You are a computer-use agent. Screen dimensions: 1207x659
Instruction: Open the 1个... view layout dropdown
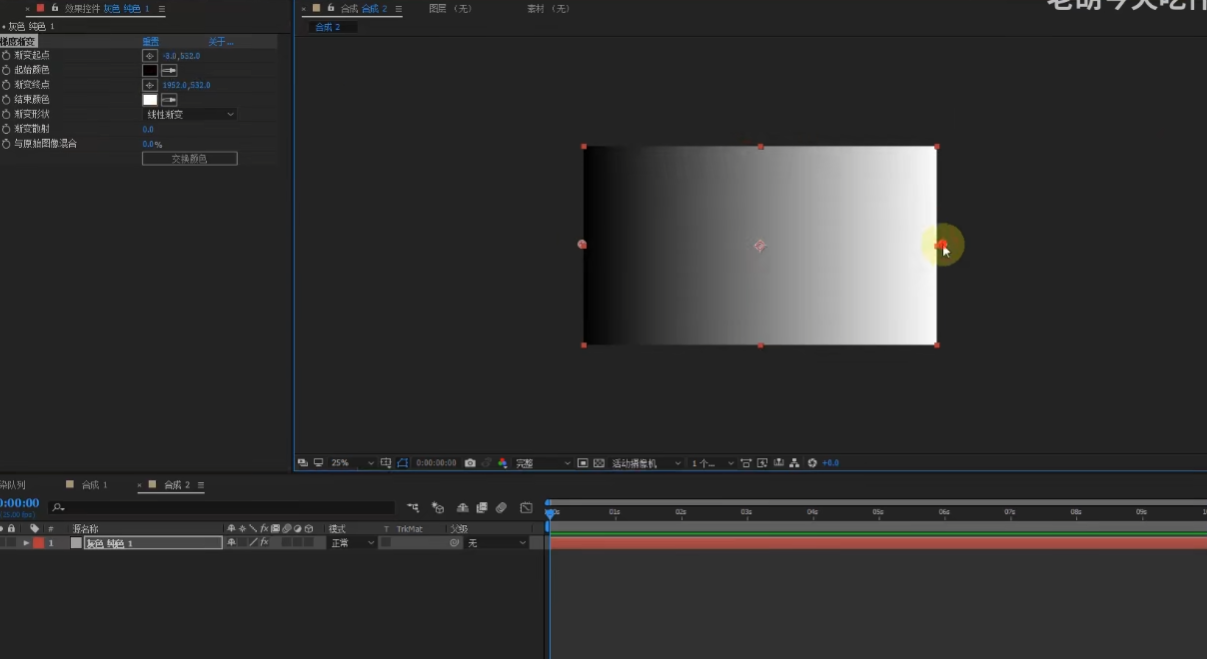712,463
